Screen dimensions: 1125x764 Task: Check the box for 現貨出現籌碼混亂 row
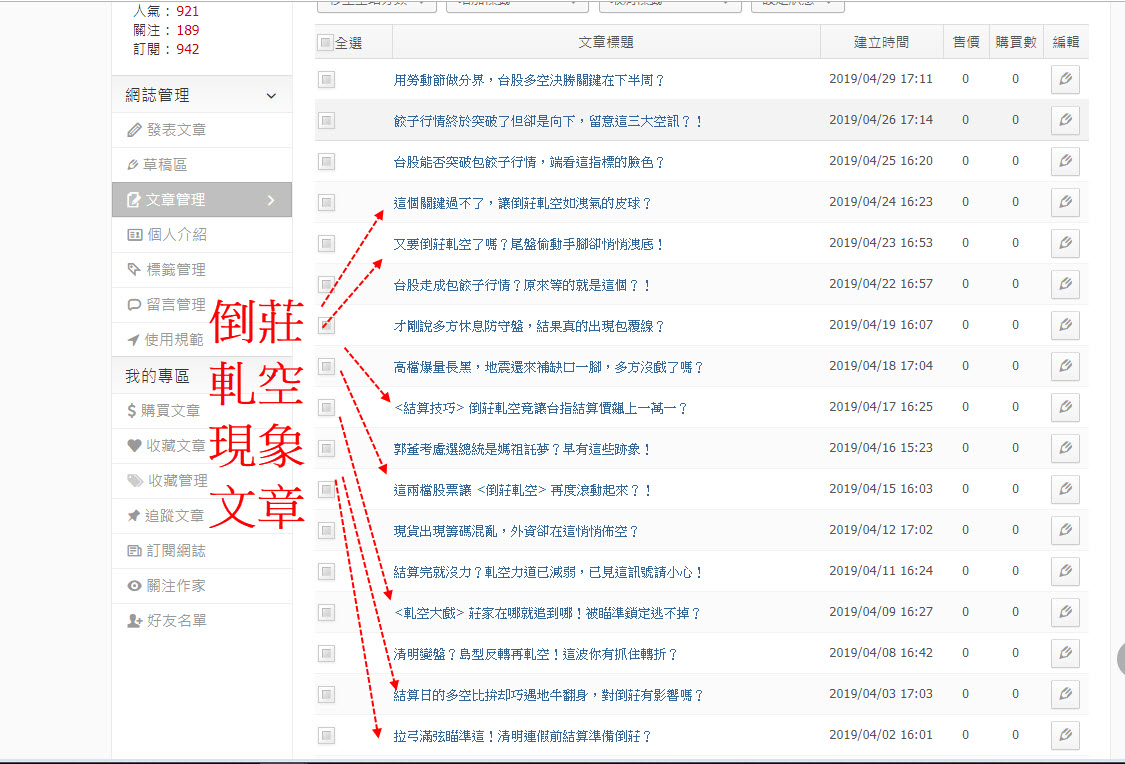click(326, 530)
